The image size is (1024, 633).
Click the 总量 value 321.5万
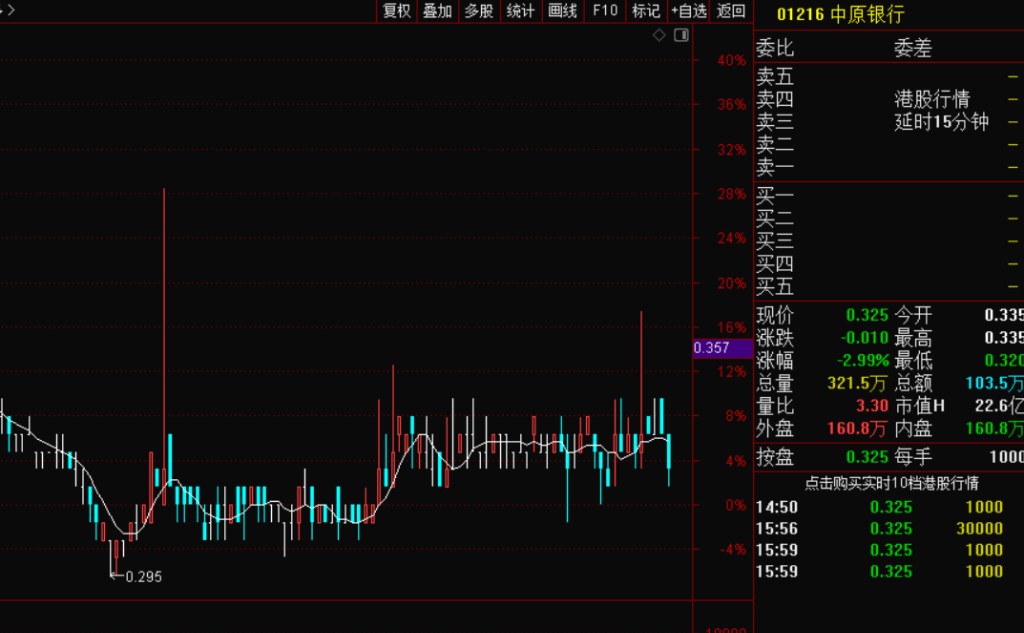[857, 383]
